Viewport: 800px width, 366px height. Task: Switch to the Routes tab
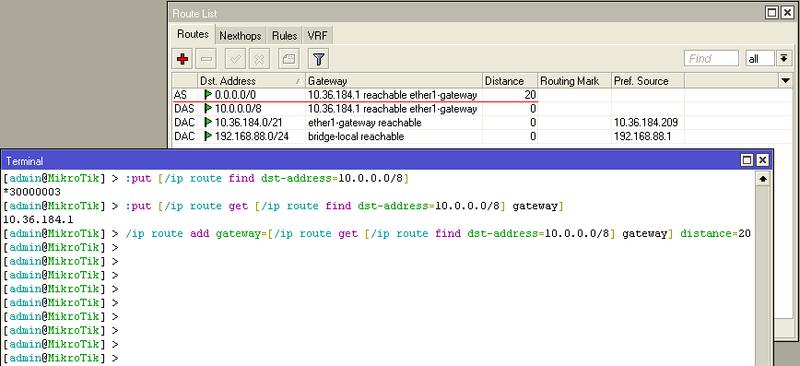(193, 34)
